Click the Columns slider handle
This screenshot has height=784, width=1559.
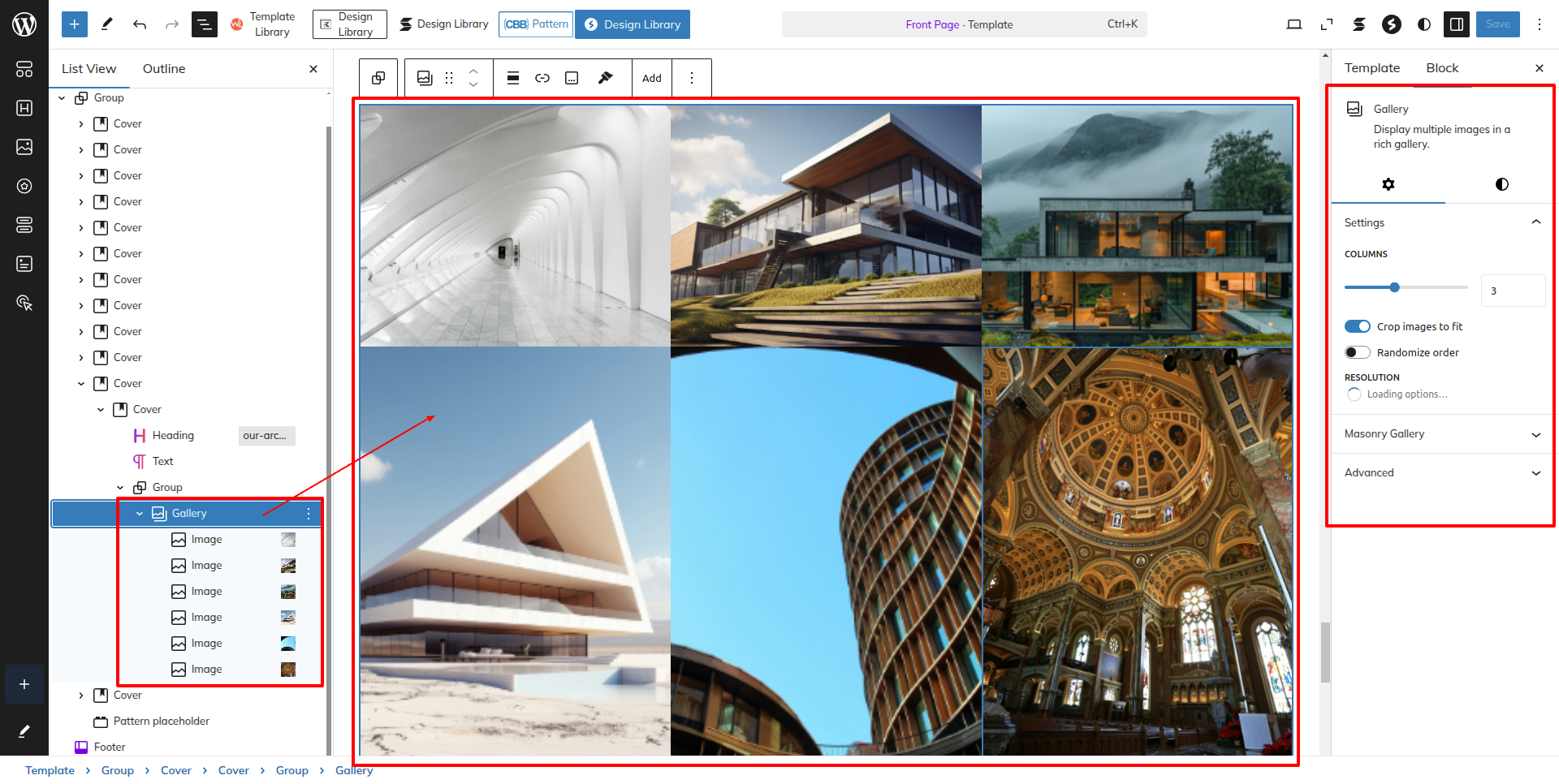click(1394, 287)
